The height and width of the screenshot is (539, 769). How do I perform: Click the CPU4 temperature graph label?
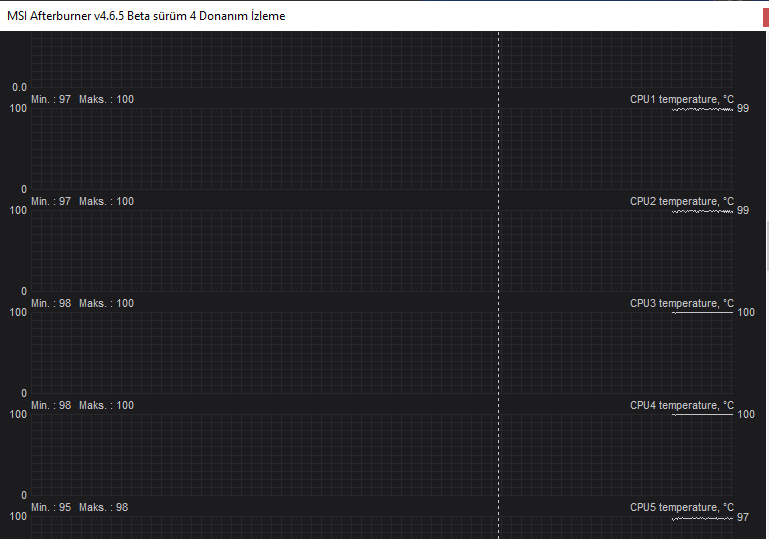682,406
